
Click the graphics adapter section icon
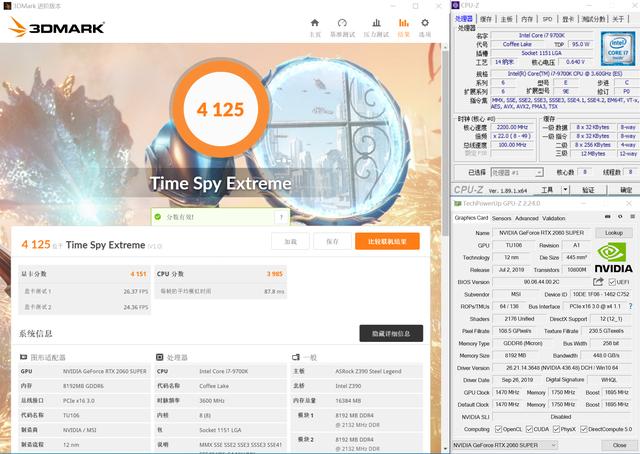click(24, 357)
